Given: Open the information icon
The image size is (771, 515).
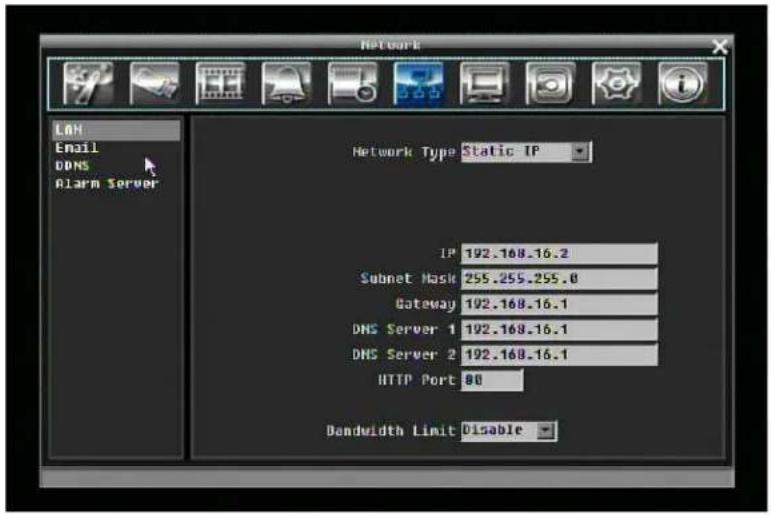Looking at the screenshot, I should 682,83.
